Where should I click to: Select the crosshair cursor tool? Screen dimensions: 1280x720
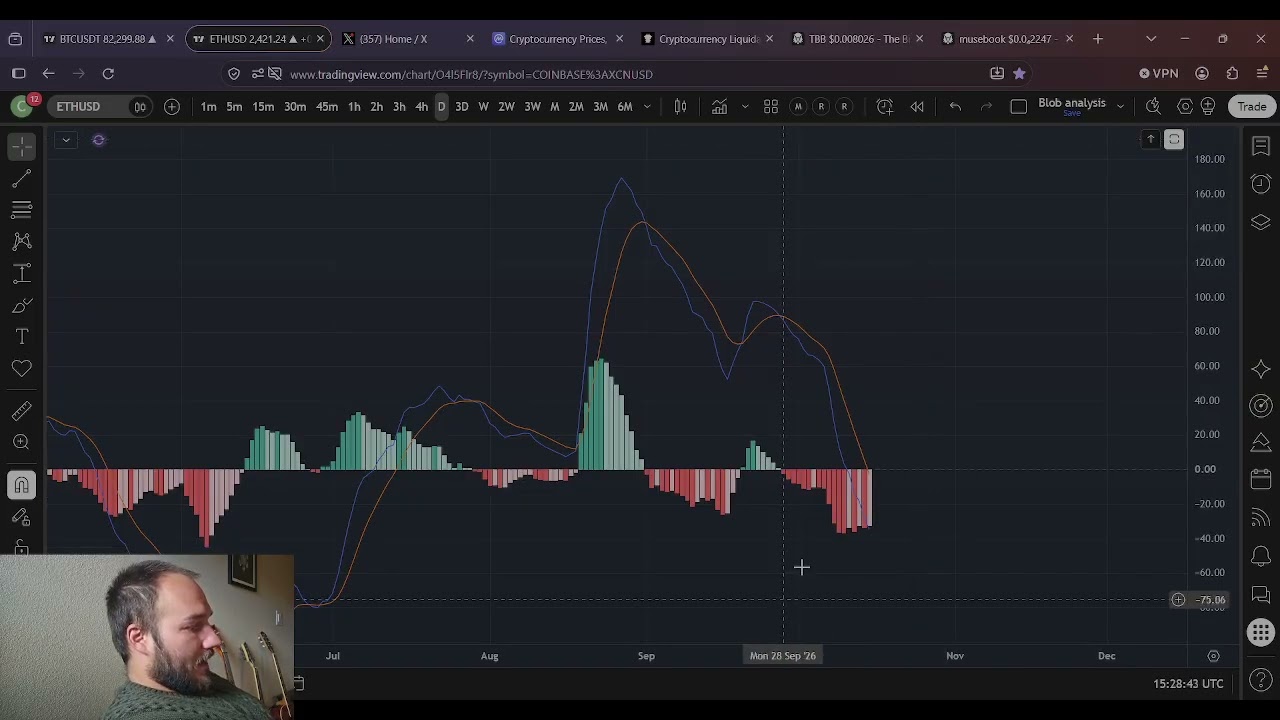point(21,146)
